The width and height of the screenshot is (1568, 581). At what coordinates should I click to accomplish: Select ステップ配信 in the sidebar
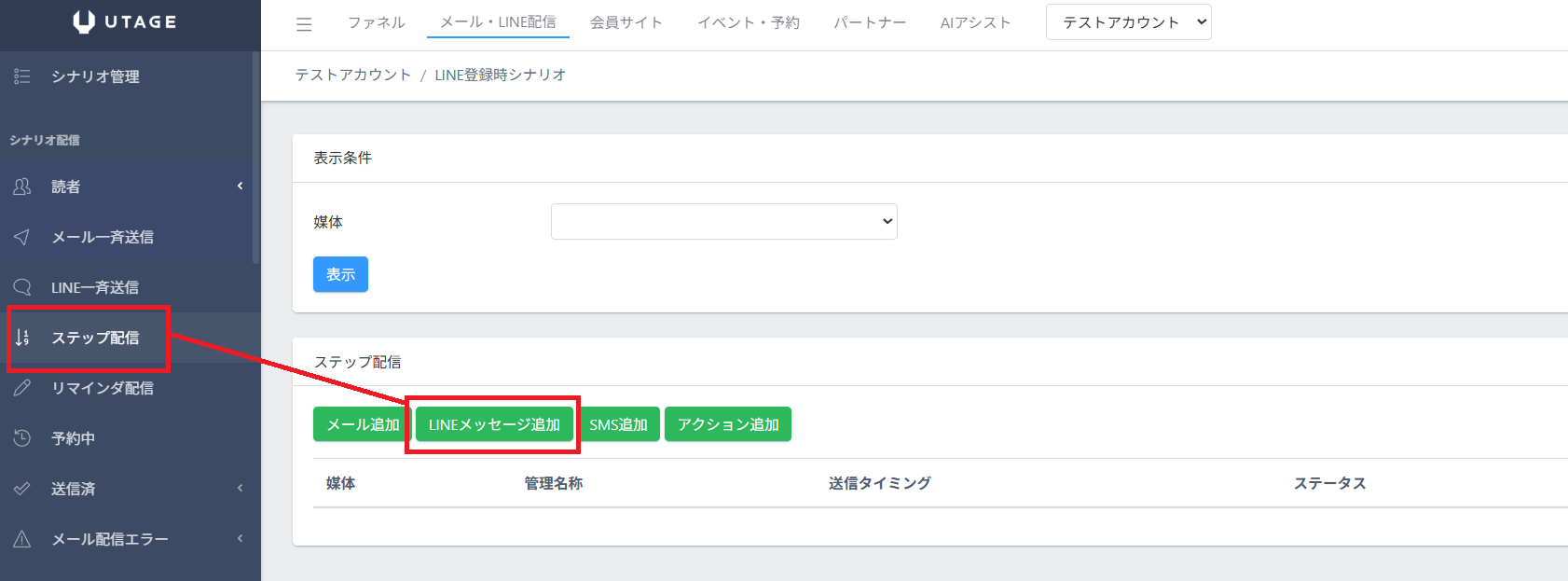(95, 338)
